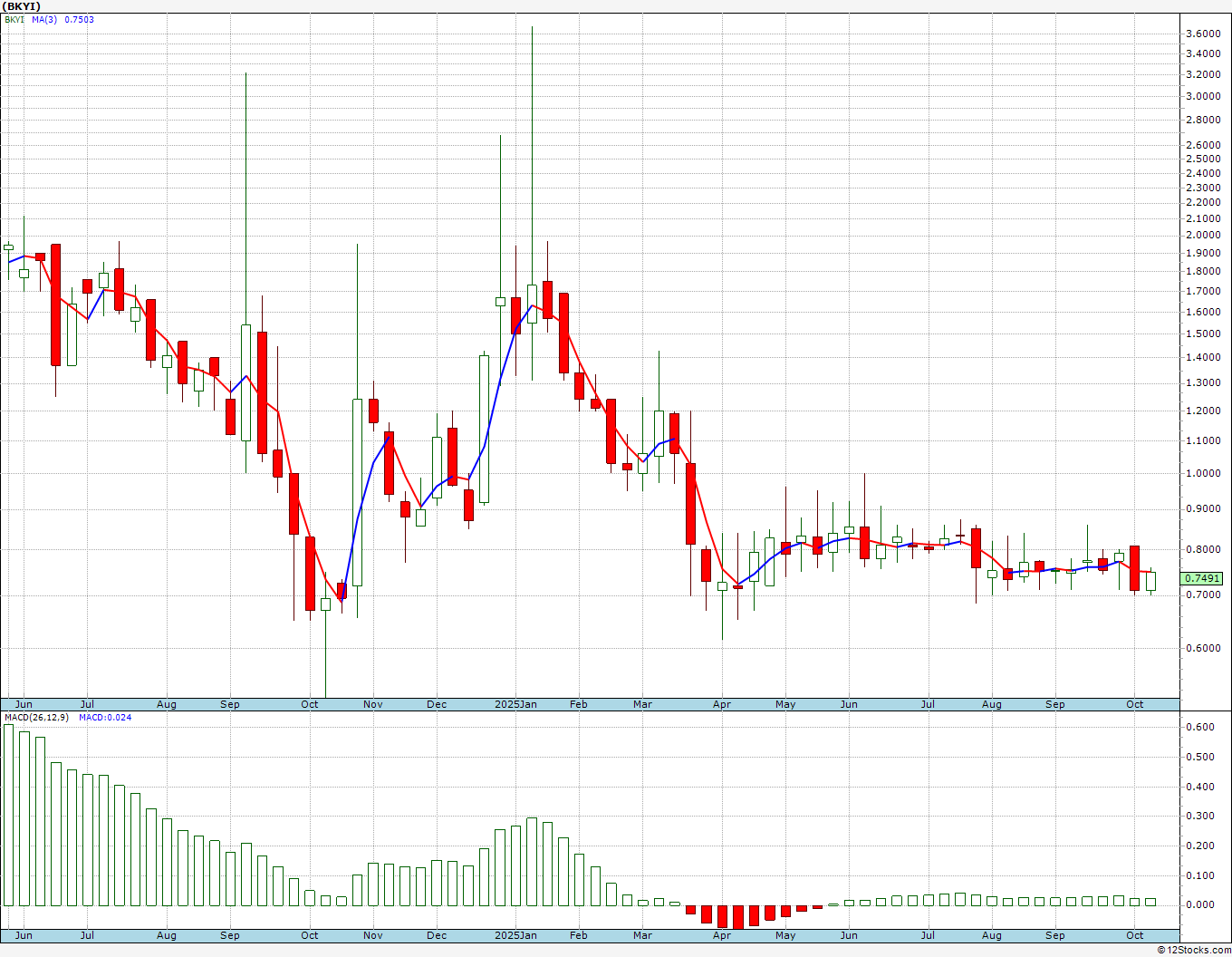The width and height of the screenshot is (1232, 957).
Task: Select the 0.100 MACD axis label
Action: coord(1200,875)
